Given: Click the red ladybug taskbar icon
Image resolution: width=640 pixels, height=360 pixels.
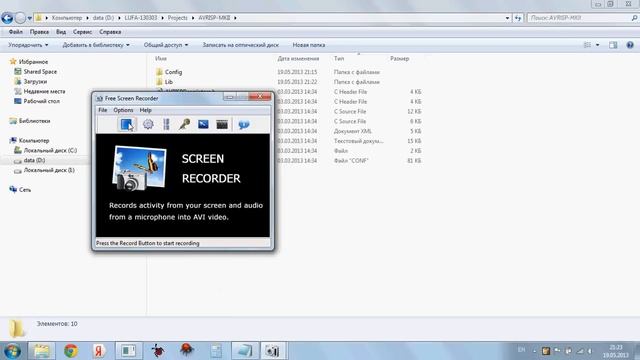Looking at the screenshot, I should pyautogui.click(x=187, y=350).
